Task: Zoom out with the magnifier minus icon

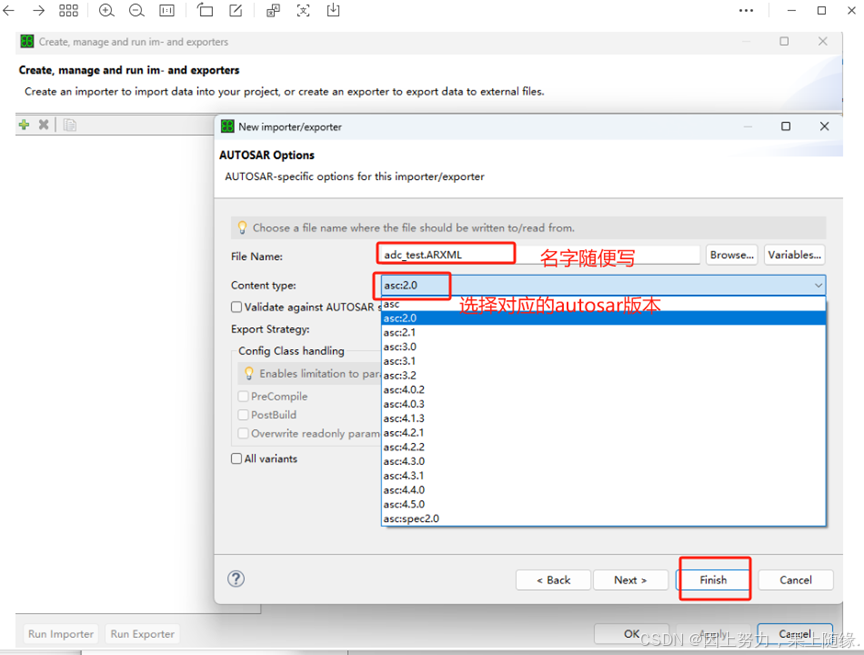Action: (x=136, y=10)
